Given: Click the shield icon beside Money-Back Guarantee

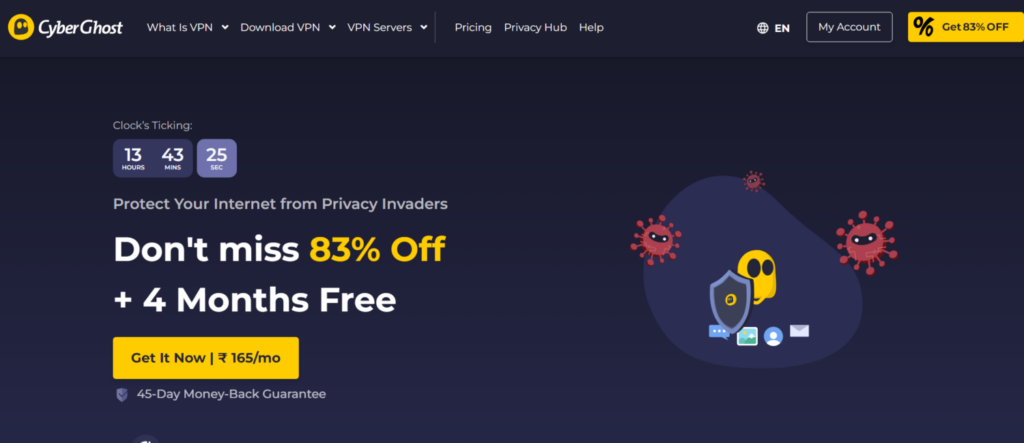Looking at the screenshot, I should (121, 395).
